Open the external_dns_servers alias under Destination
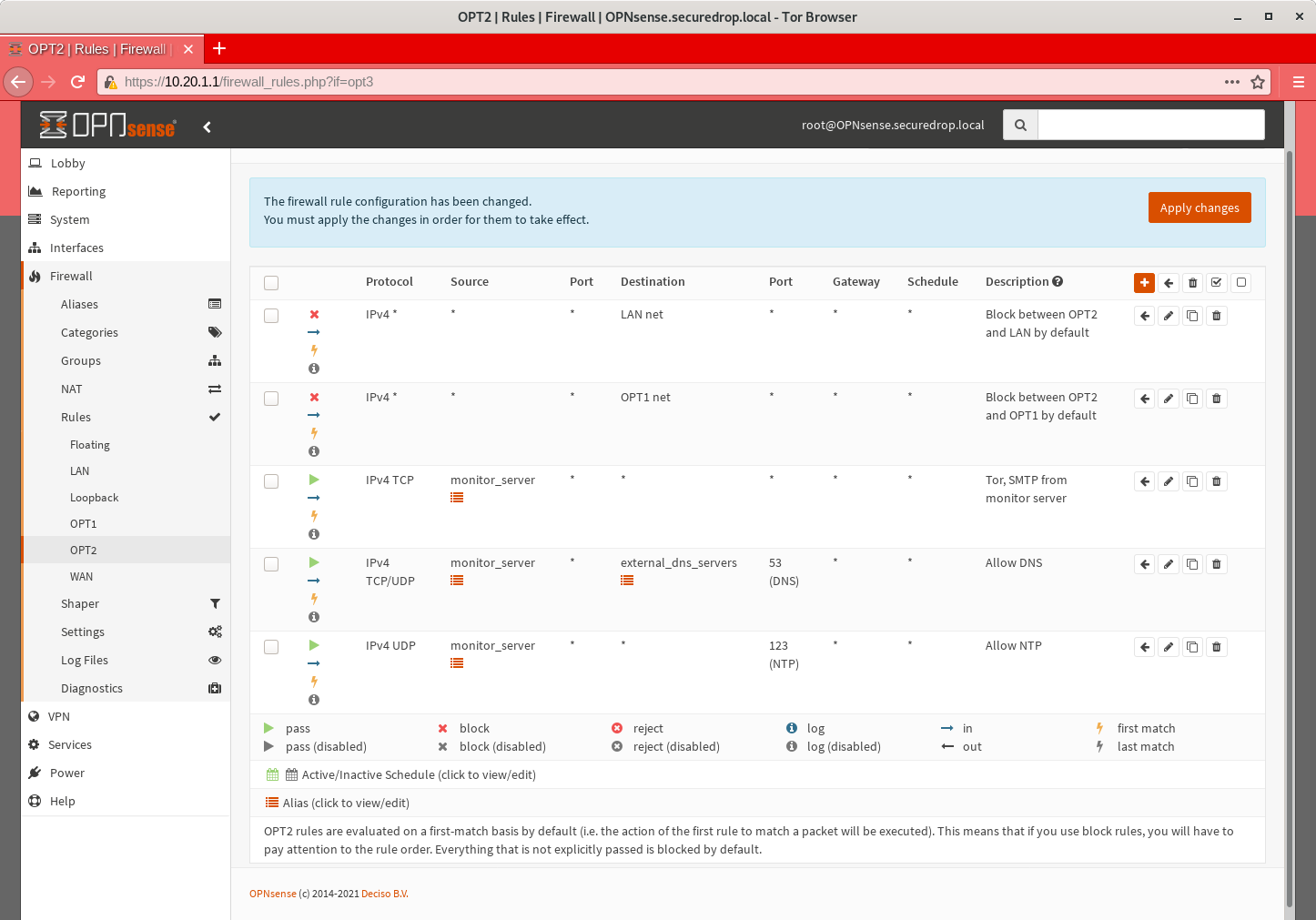Image resolution: width=1316 pixels, height=920 pixels. 627,581
